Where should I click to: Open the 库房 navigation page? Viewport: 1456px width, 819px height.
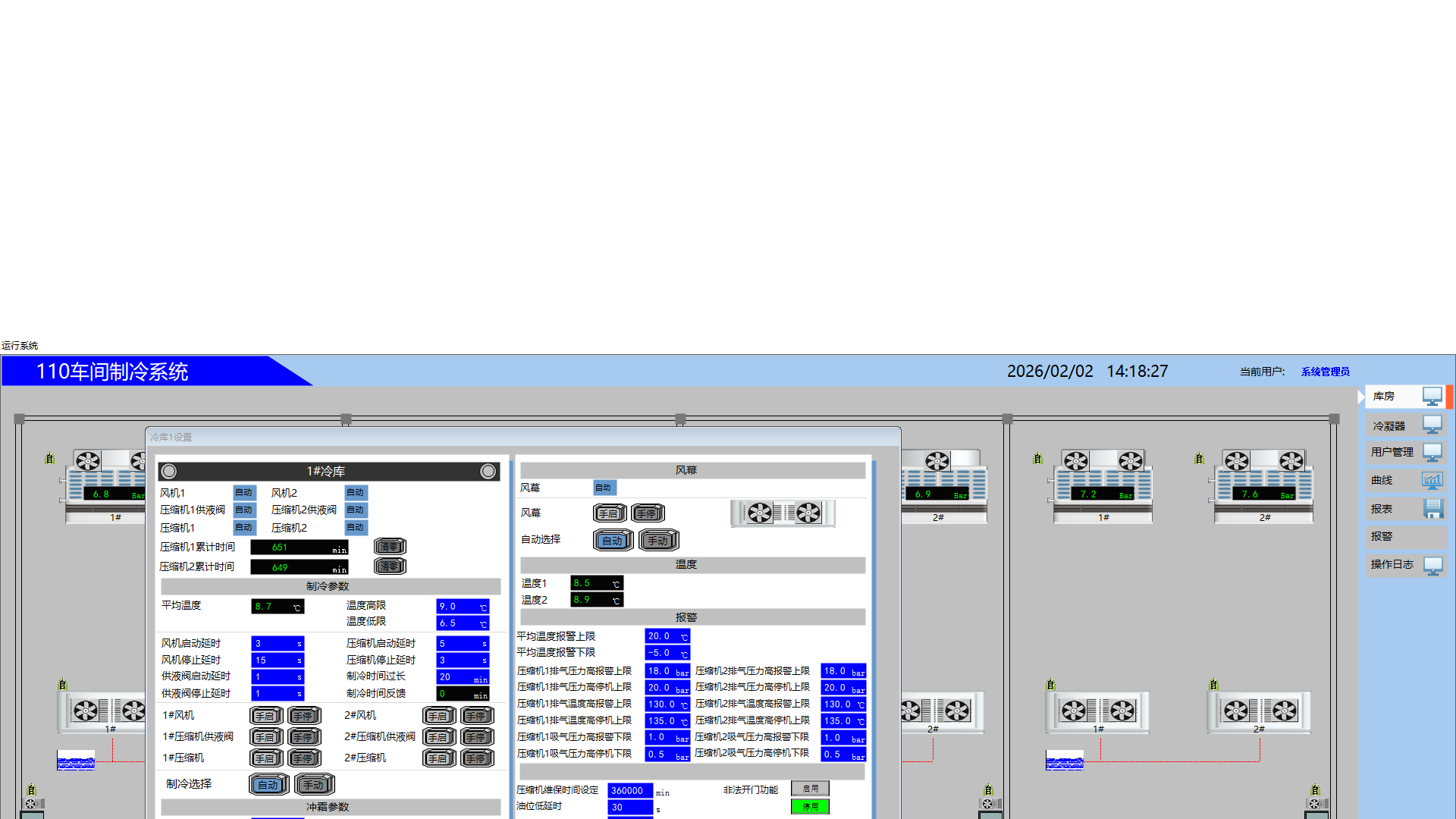coord(1384,397)
